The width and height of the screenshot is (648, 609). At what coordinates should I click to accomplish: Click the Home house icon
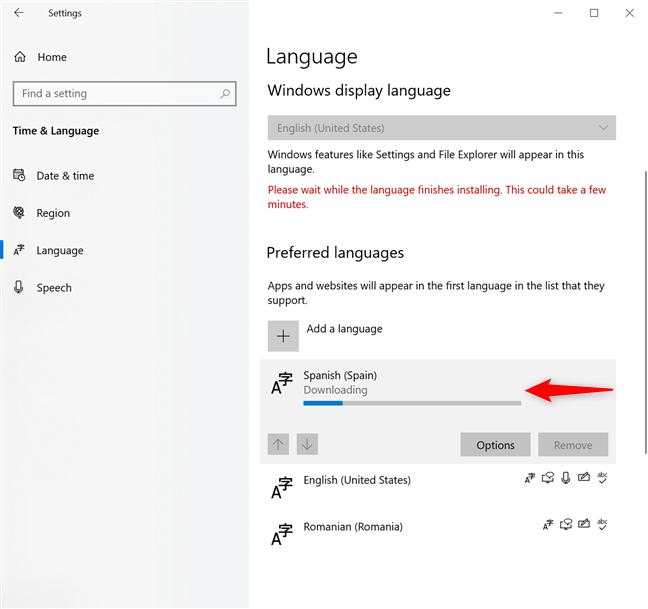[20, 57]
